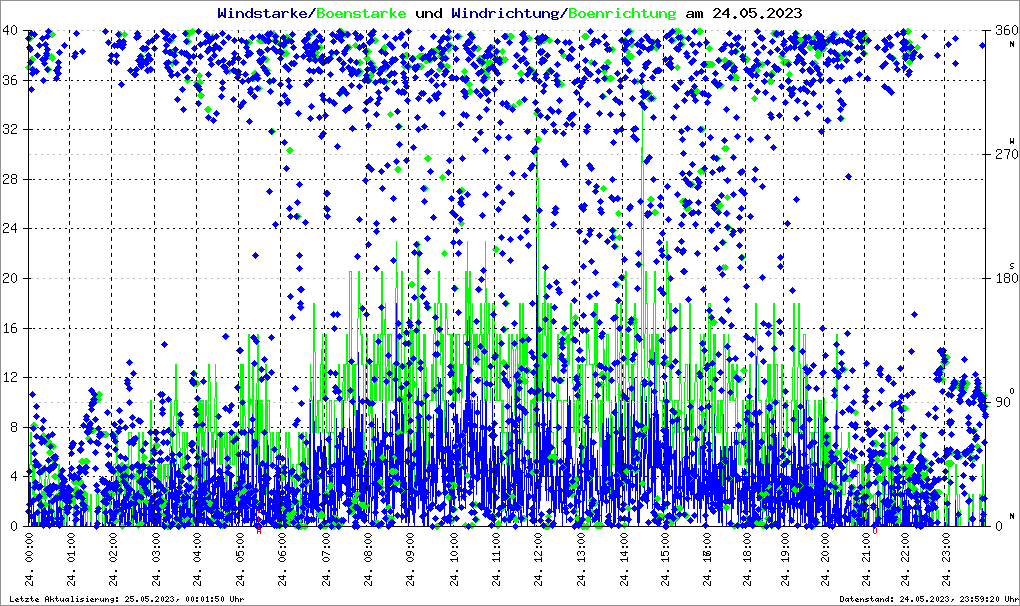Screen dimensions: 1020x606
Task: Click the compass letter S beside 180
Action: tap(1012, 266)
